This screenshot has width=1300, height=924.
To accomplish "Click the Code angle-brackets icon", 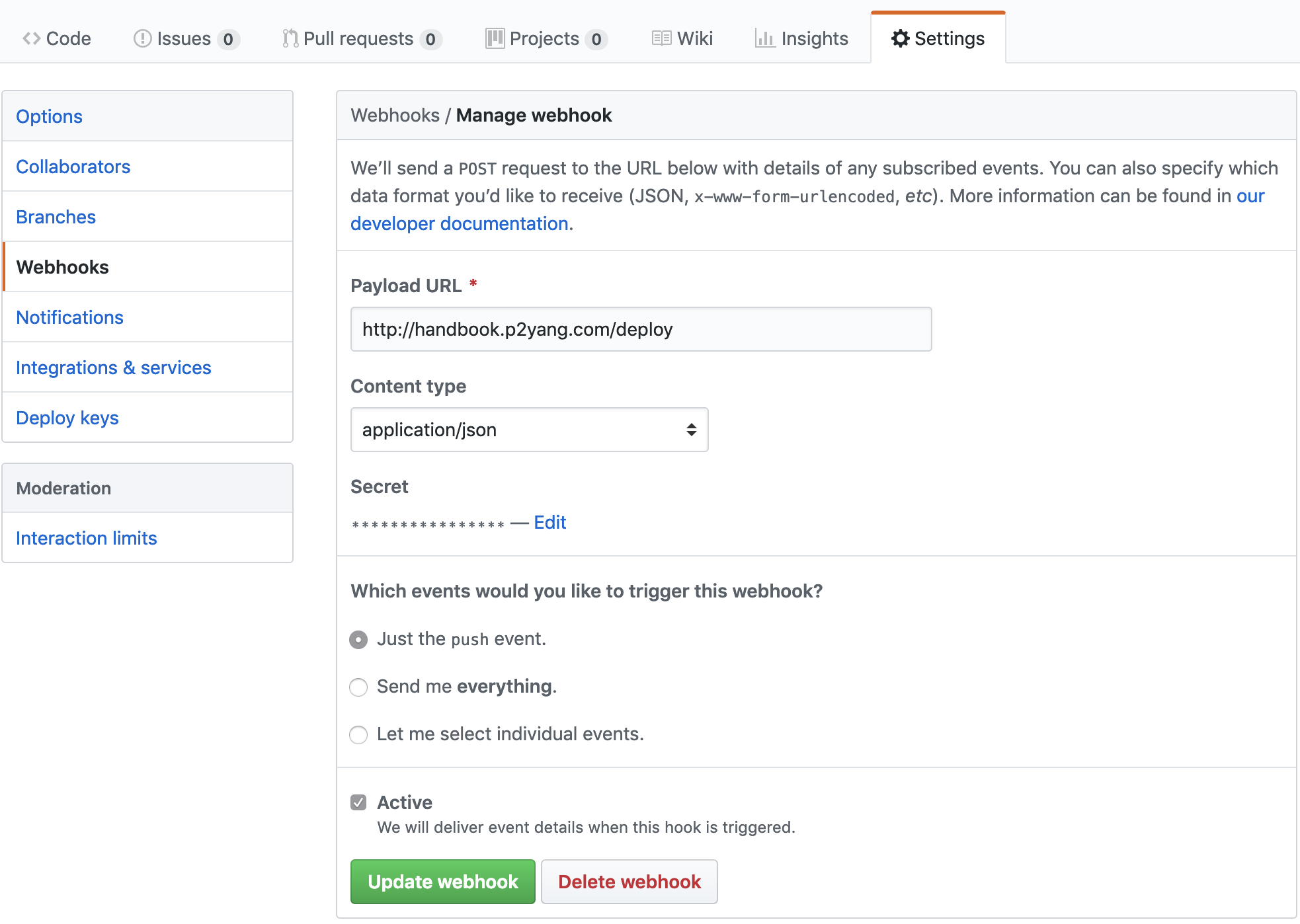I will click(x=32, y=38).
